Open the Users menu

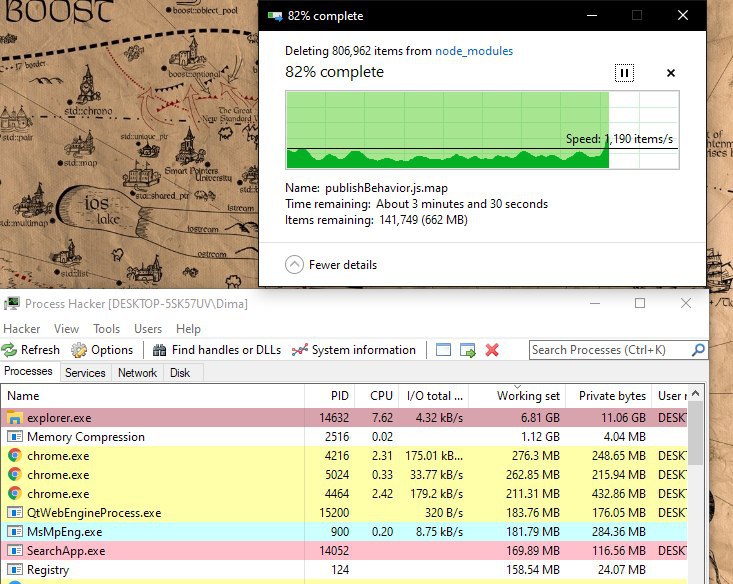pyautogui.click(x=148, y=329)
